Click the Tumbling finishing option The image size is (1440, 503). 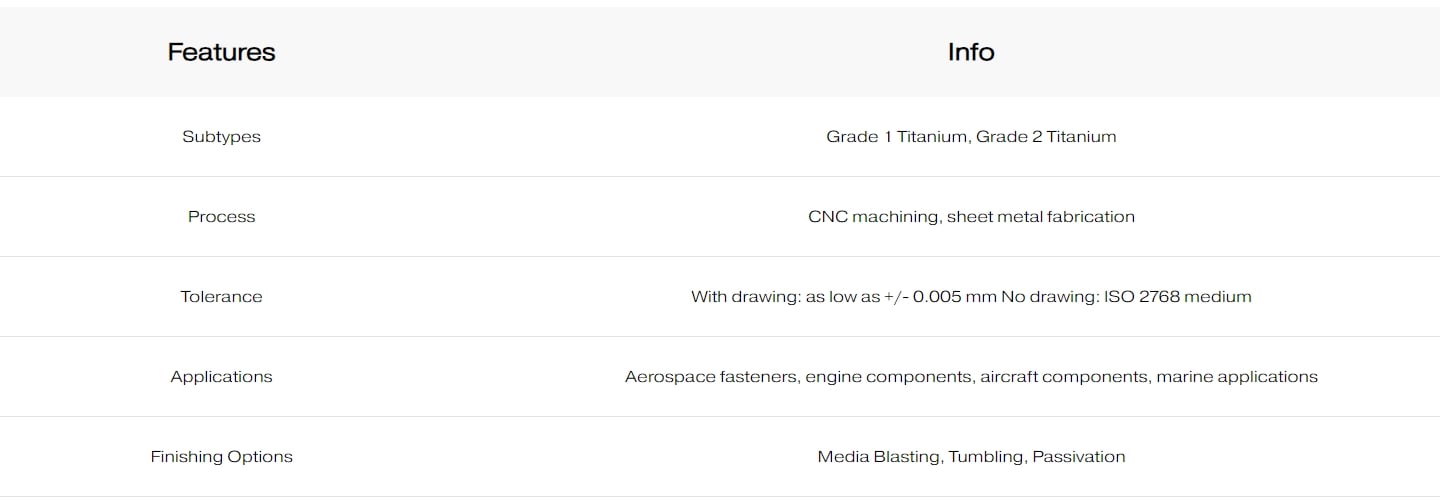(x=985, y=457)
